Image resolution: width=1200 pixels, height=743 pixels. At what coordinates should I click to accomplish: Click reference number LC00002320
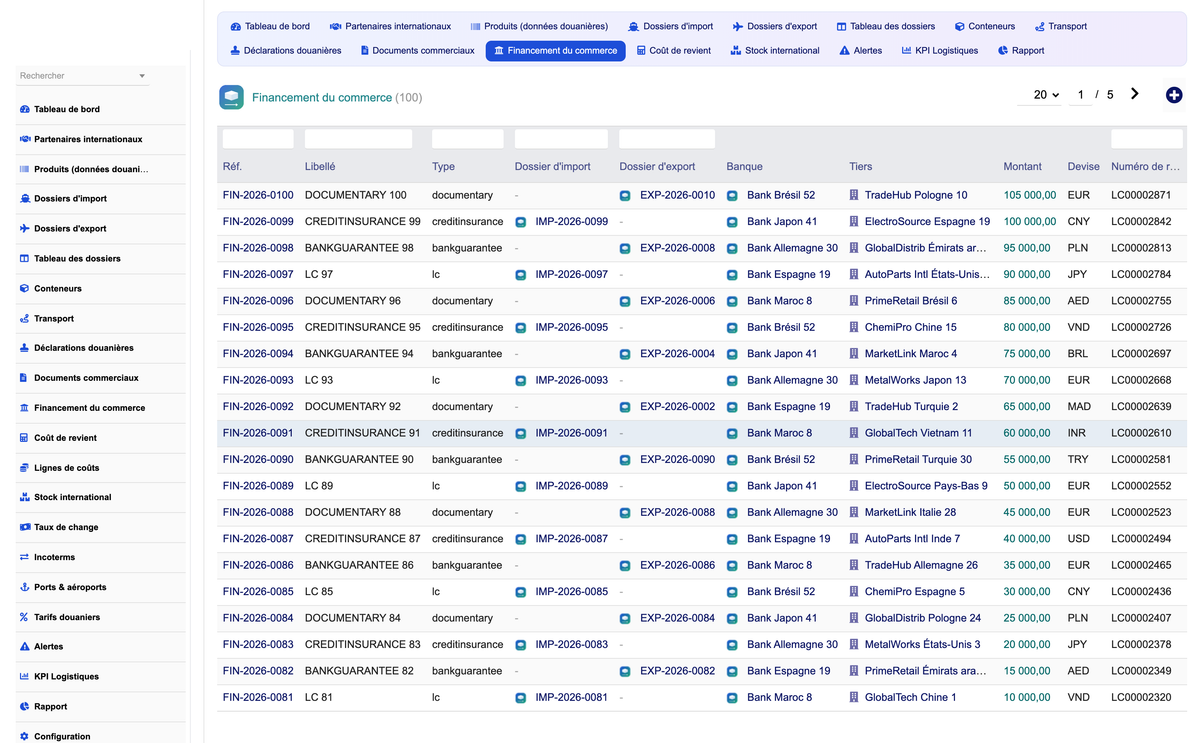click(x=1141, y=697)
